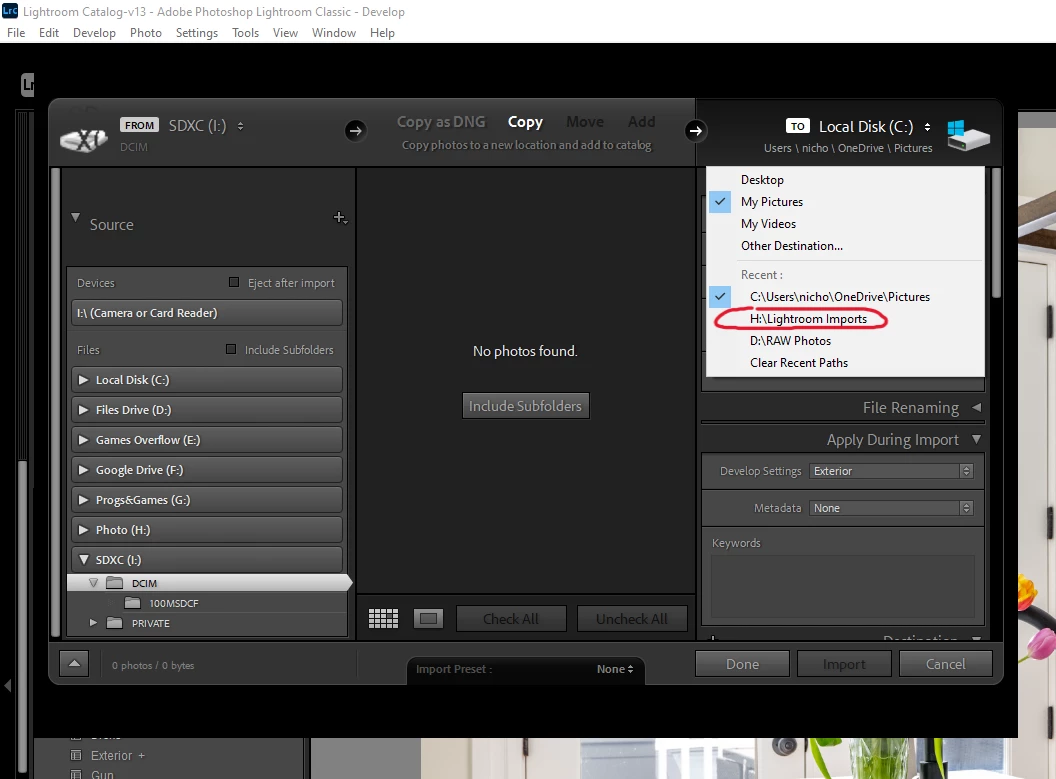This screenshot has width=1056, height=779.
Task: Click the Local Disk drive icon
Action: point(968,135)
